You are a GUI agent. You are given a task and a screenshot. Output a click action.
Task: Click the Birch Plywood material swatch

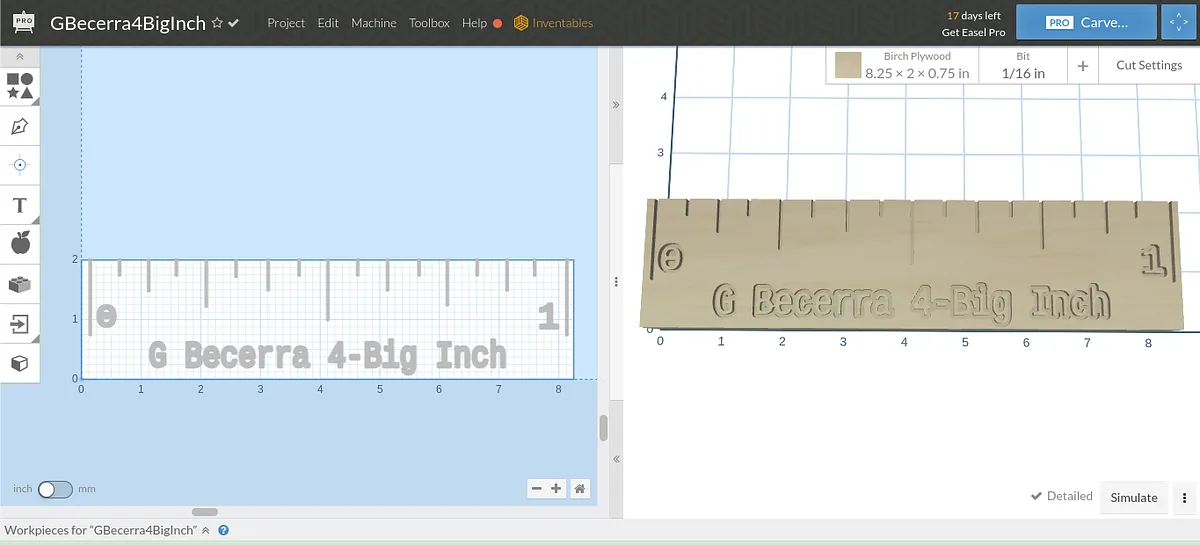(849, 66)
